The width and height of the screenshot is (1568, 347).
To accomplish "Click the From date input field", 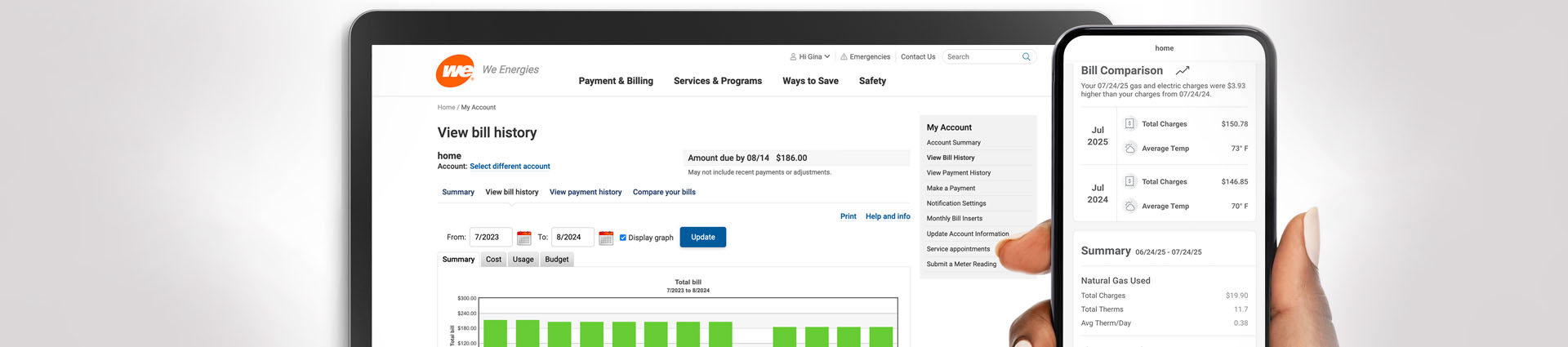I will point(491,237).
